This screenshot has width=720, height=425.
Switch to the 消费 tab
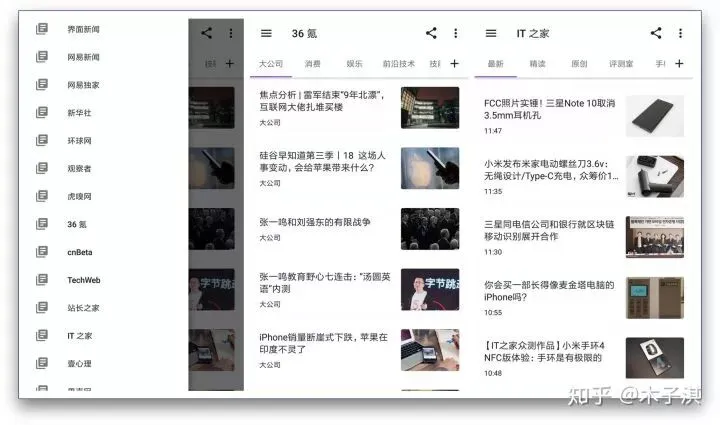313,64
